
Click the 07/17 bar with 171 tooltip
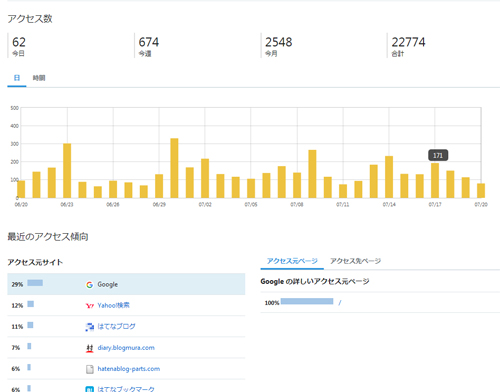pos(435,180)
